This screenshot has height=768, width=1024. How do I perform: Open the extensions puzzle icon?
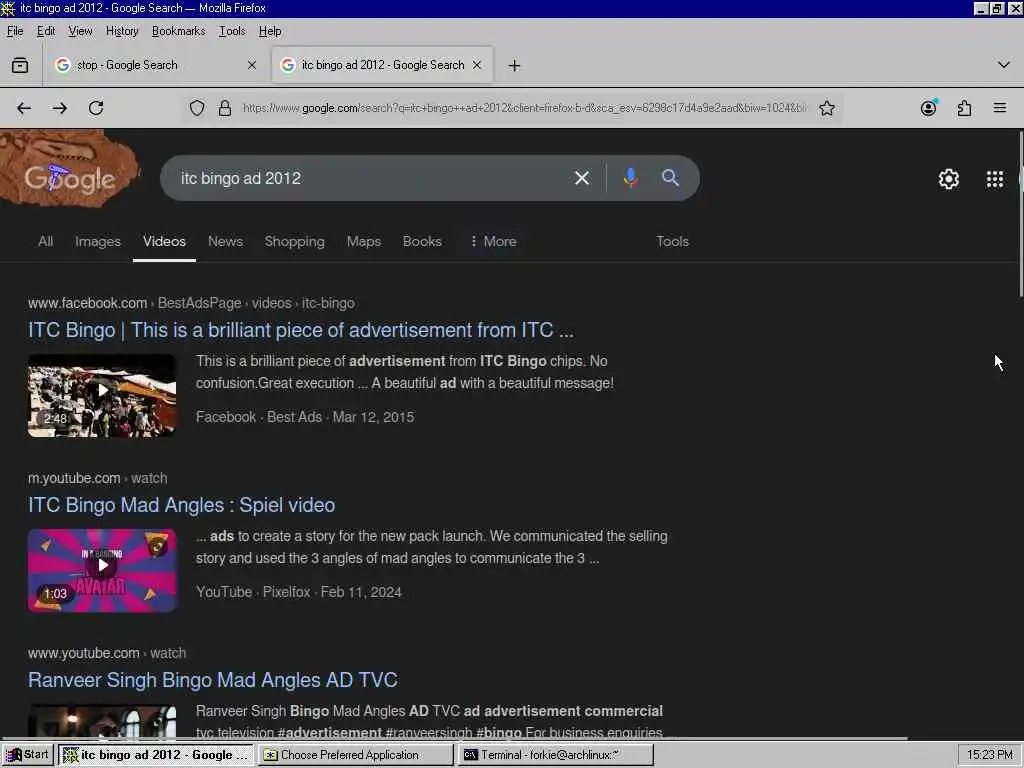(965, 108)
